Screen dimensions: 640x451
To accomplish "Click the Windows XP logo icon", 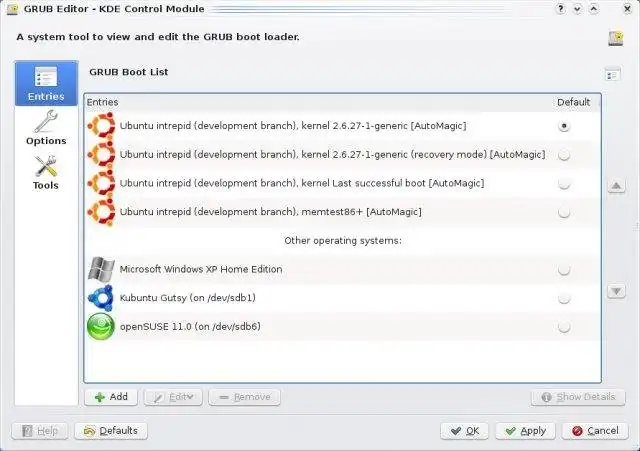I will click(101, 269).
